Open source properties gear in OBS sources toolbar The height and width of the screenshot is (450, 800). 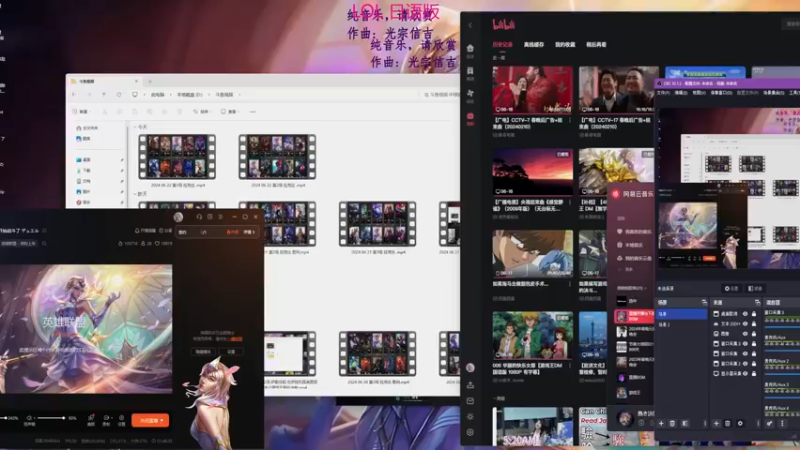(x=740, y=423)
